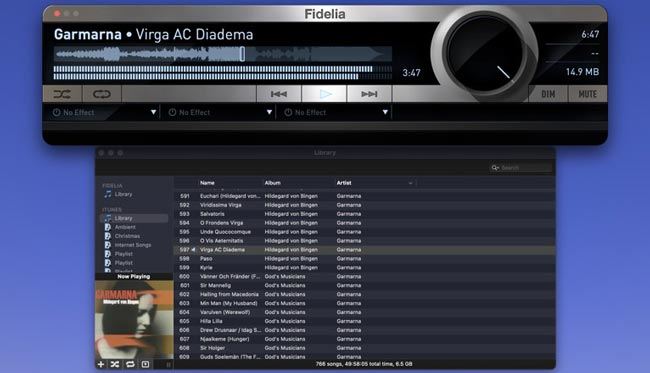
Task: Click the Now Playing header
Action: coord(134,276)
